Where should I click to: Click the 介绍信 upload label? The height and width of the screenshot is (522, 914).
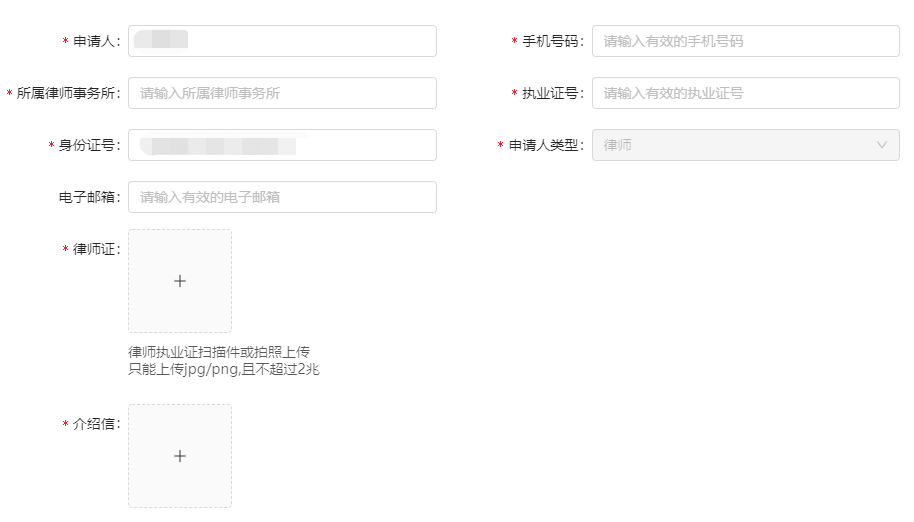click(x=96, y=424)
